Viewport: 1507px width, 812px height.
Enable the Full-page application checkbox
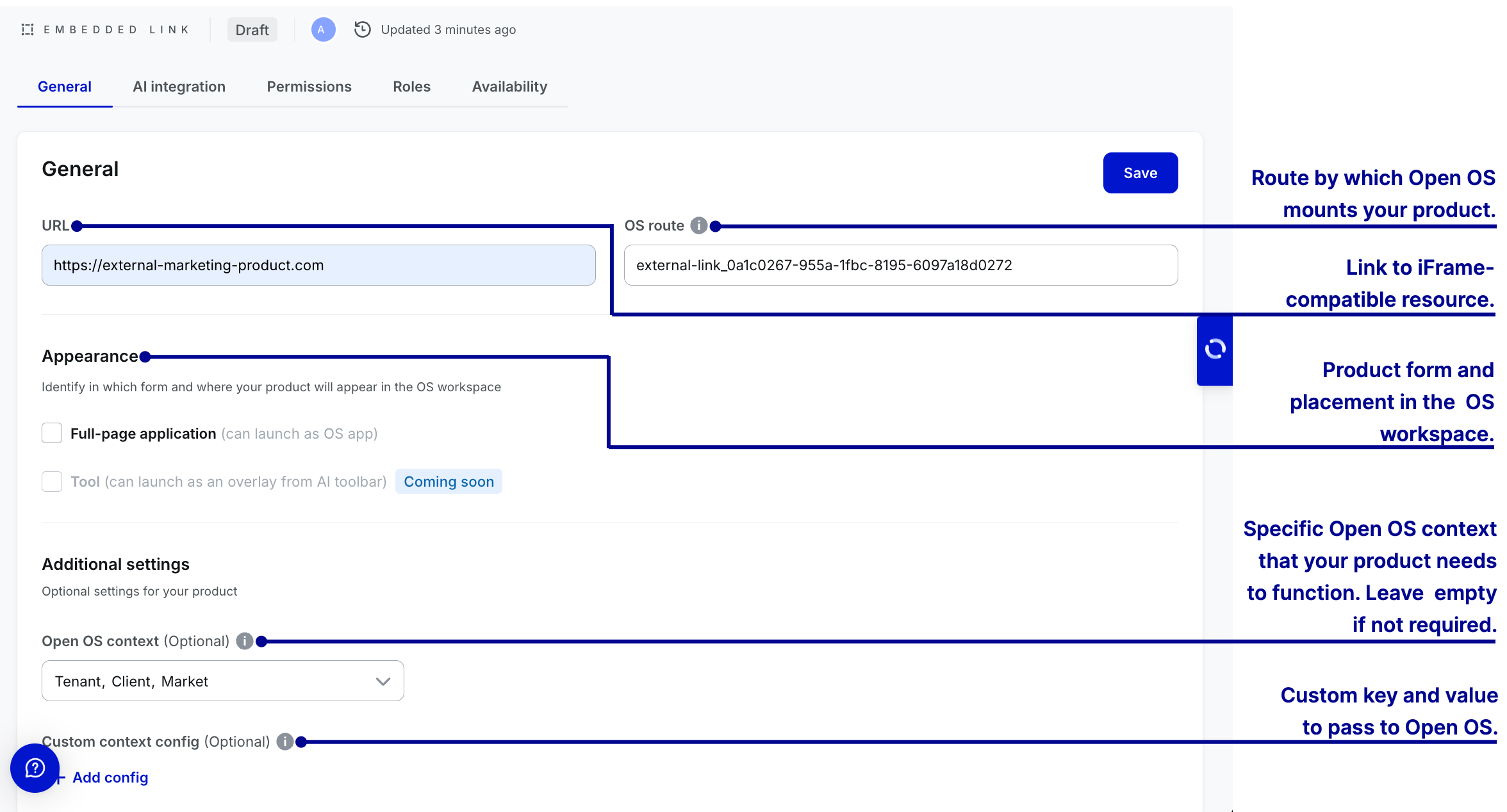click(x=52, y=434)
